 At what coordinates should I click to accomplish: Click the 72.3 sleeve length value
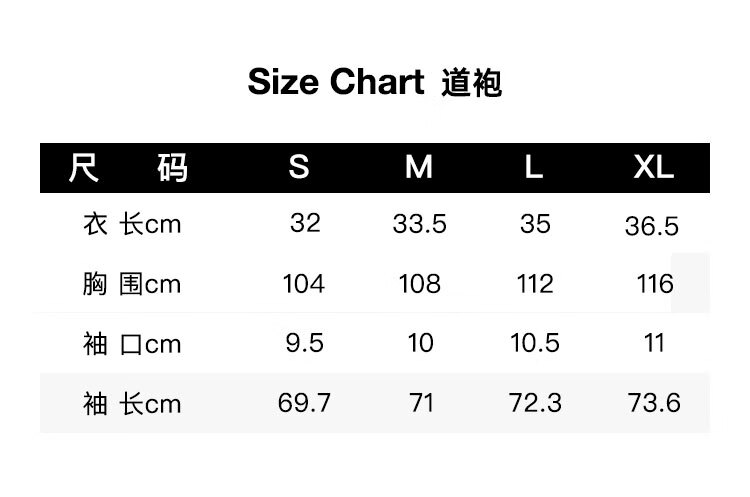point(535,403)
